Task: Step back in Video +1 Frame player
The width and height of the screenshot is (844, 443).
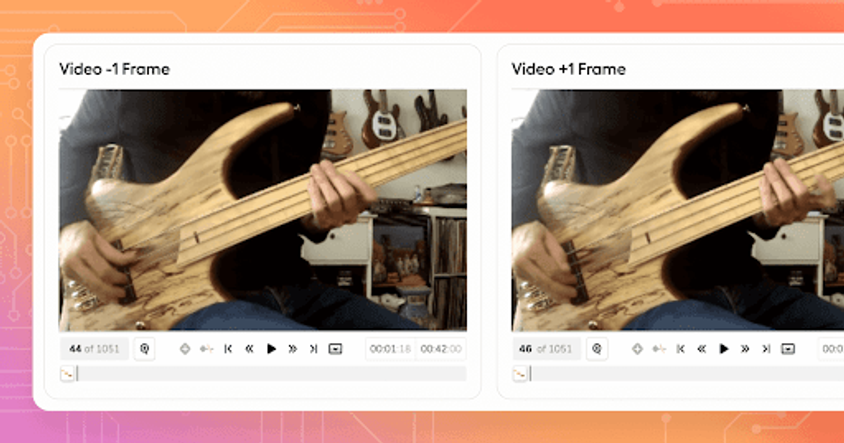Action: pos(702,349)
